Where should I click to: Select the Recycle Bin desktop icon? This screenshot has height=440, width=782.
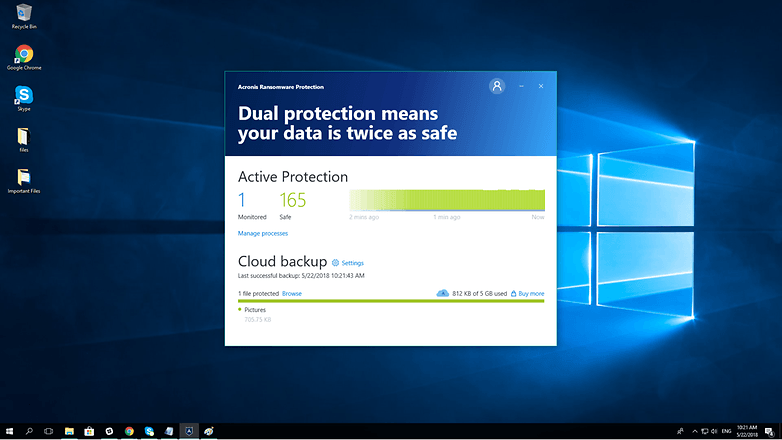[x=24, y=16]
